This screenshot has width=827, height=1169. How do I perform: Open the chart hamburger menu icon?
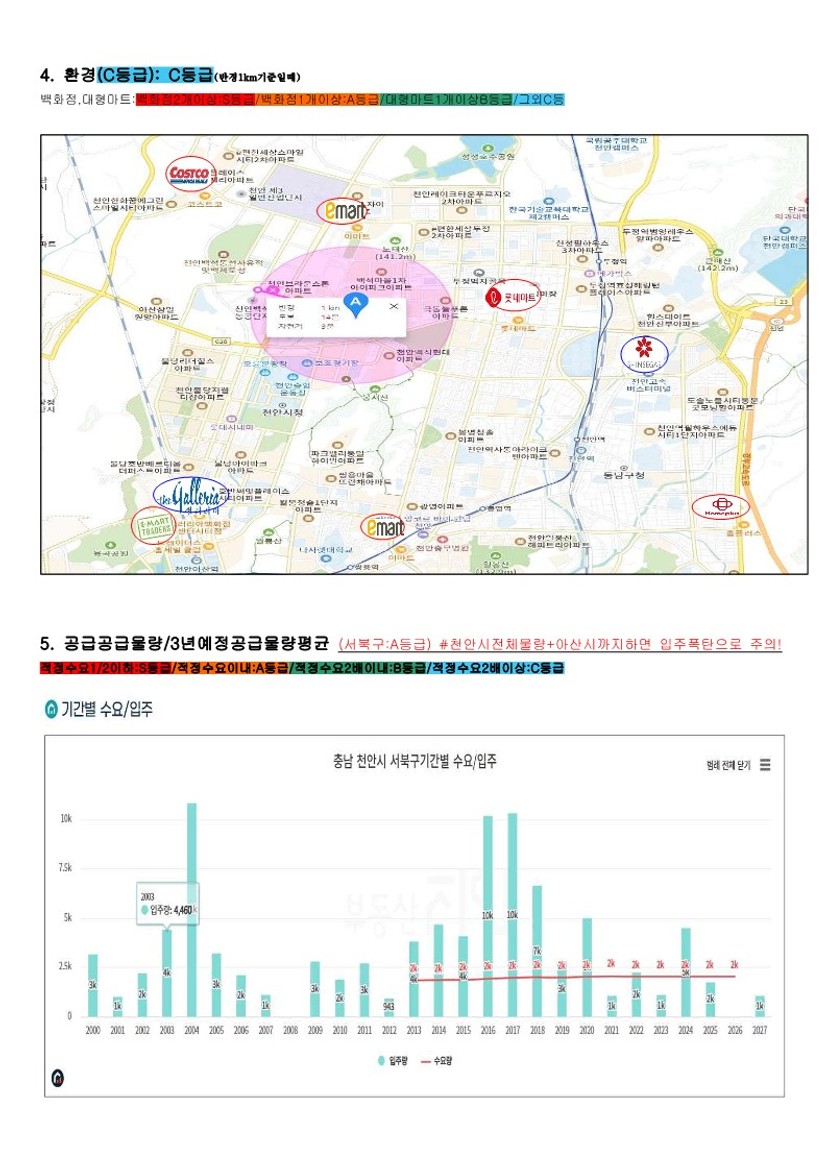pyautogui.click(x=765, y=765)
